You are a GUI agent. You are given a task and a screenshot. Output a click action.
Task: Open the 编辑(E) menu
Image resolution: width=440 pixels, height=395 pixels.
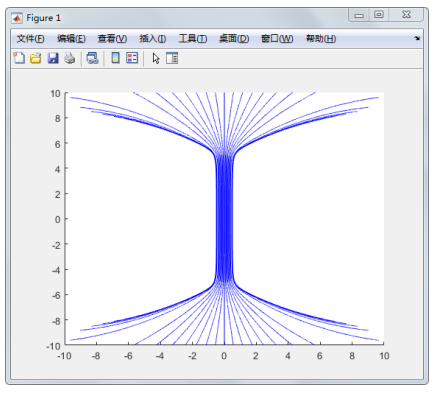pos(71,39)
